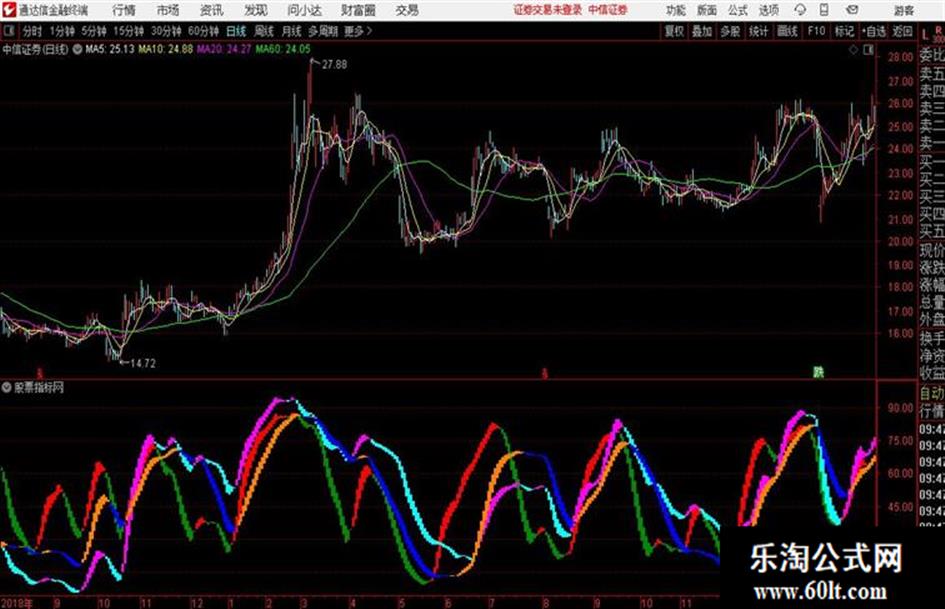The width and height of the screenshot is (945, 609).
Task: Open the round dropdown beside 股票指标网
Action: [7, 388]
